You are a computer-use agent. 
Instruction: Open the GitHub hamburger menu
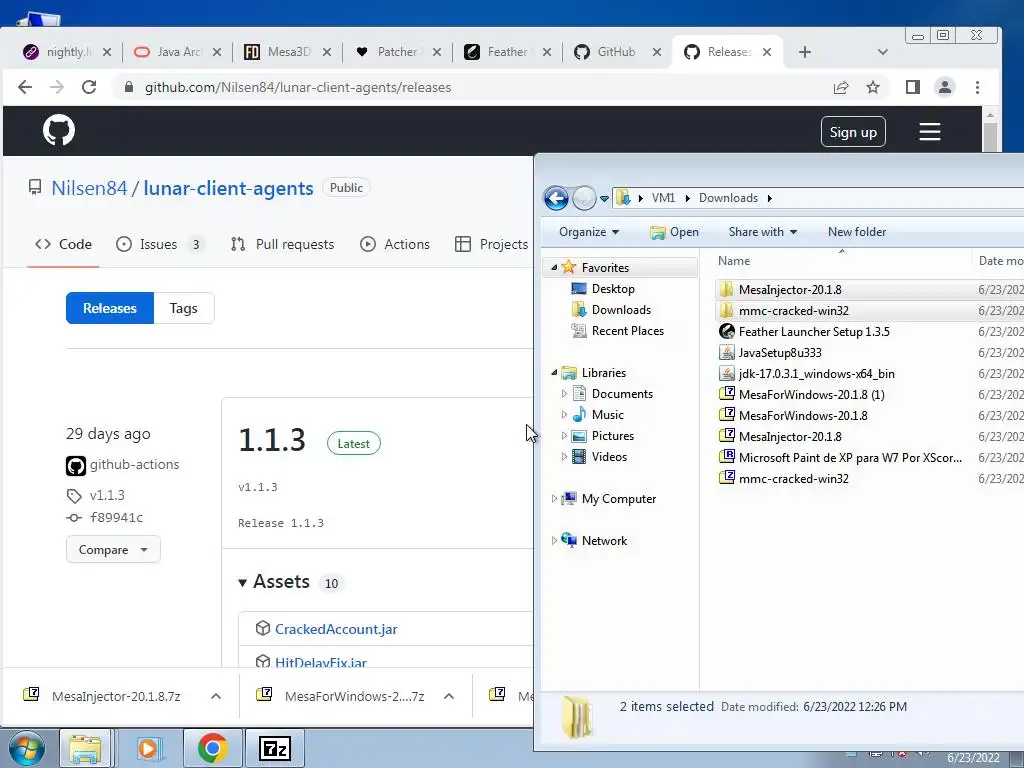tap(929, 132)
